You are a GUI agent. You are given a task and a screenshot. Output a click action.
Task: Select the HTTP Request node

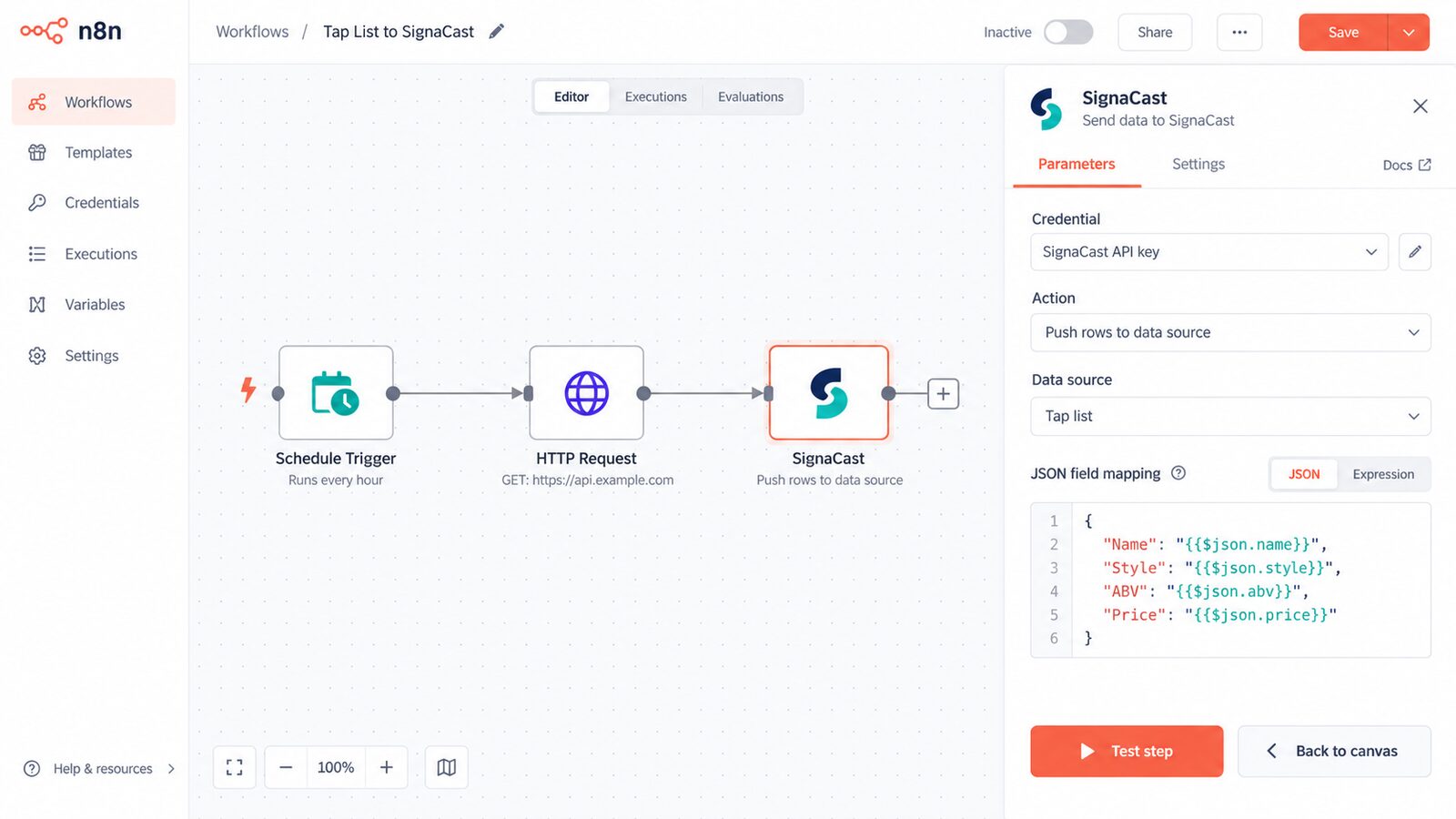(x=587, y=393)
